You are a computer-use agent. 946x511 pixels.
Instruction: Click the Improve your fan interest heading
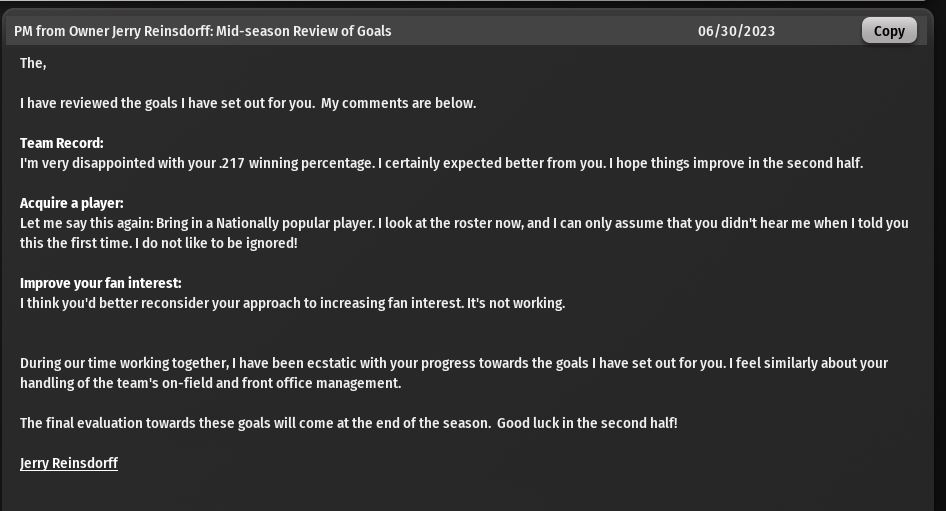click(x=101, y=283)
